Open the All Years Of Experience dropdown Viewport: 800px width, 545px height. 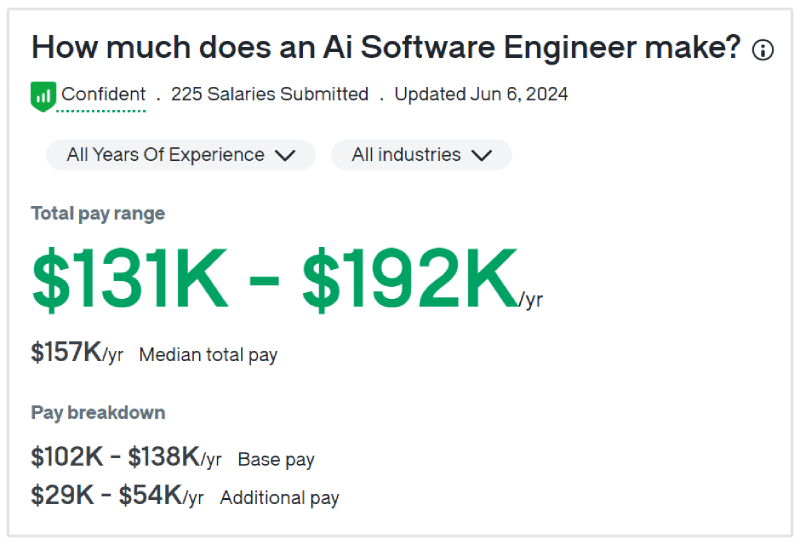[x=166, y=155]
